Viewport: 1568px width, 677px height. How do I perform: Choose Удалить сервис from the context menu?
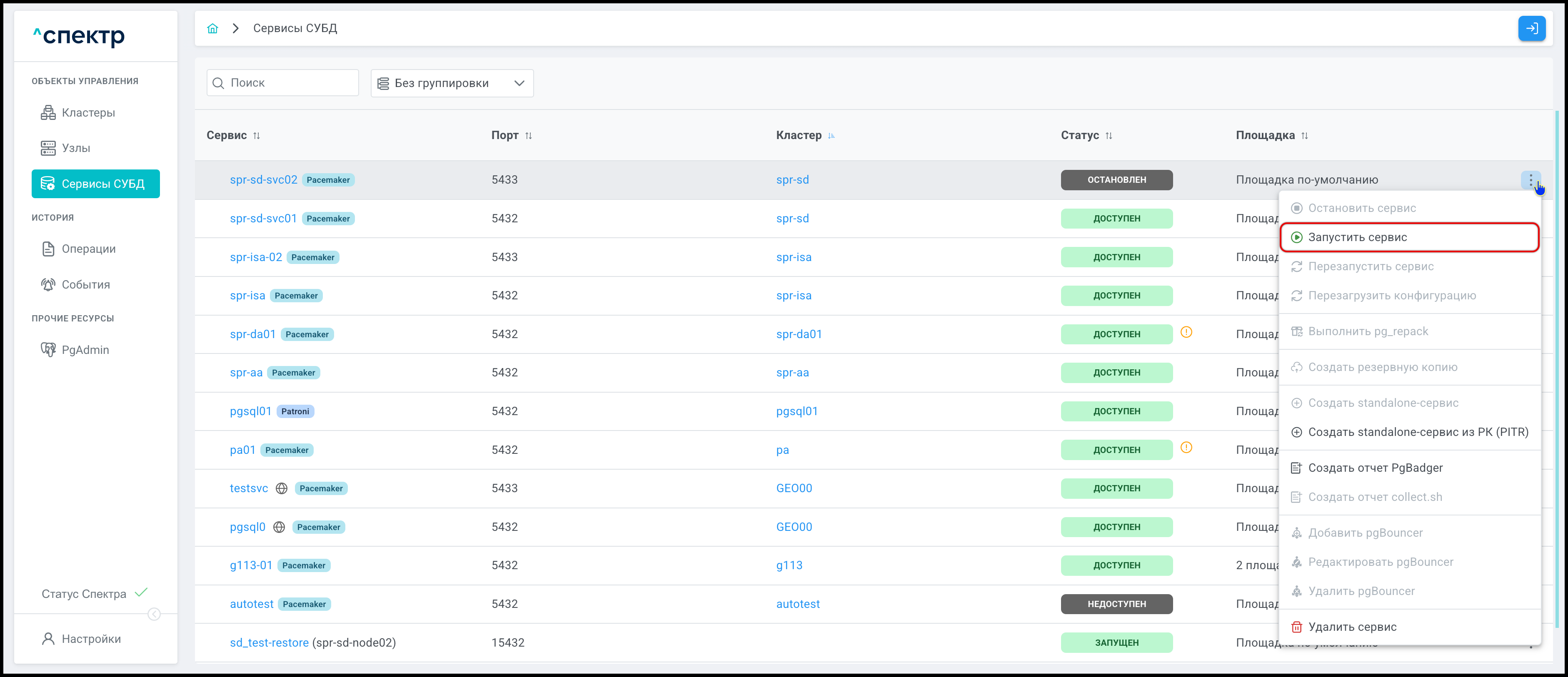(x=1352, y=627)
